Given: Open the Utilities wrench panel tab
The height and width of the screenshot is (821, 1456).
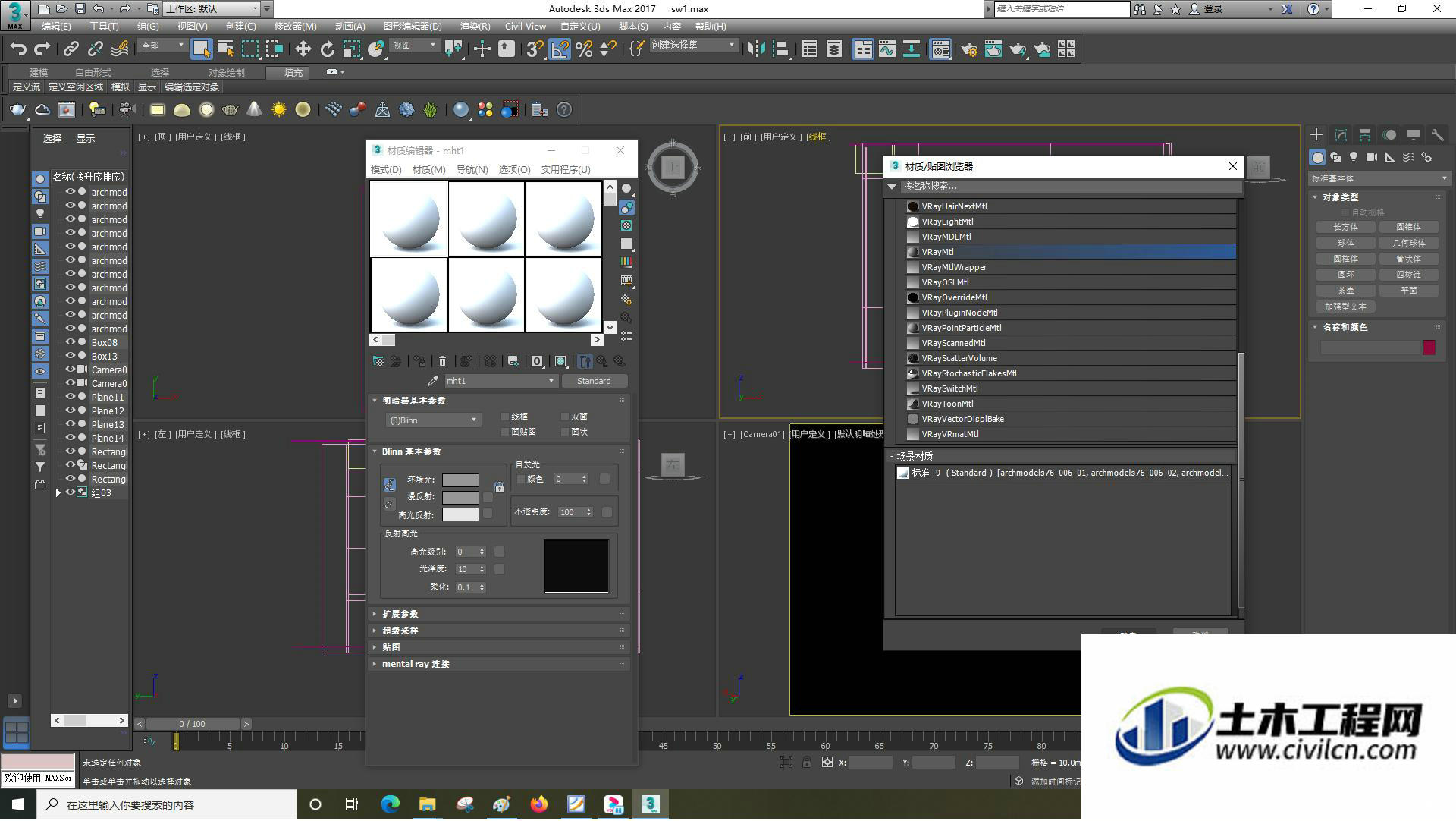Looking at the screenshot, I should point(1437,135).
